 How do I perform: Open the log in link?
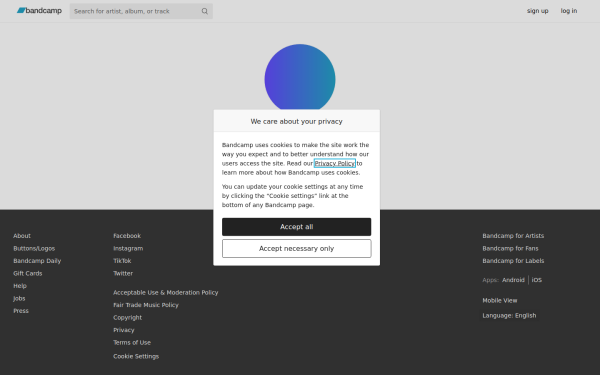569,11
